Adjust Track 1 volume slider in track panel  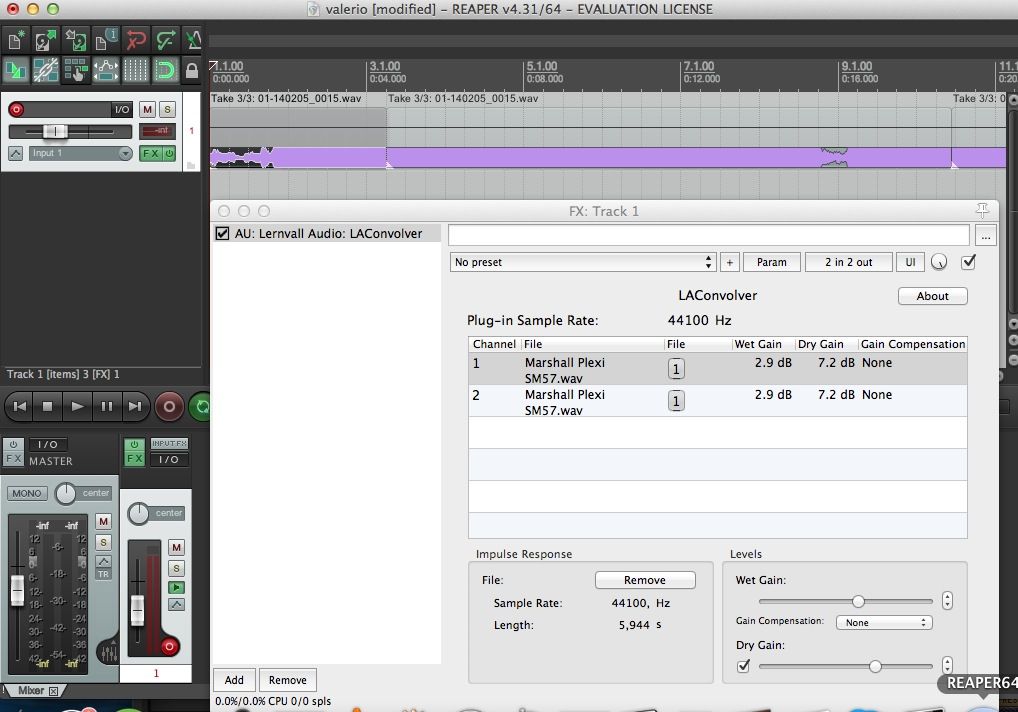(x=55, y=132)
